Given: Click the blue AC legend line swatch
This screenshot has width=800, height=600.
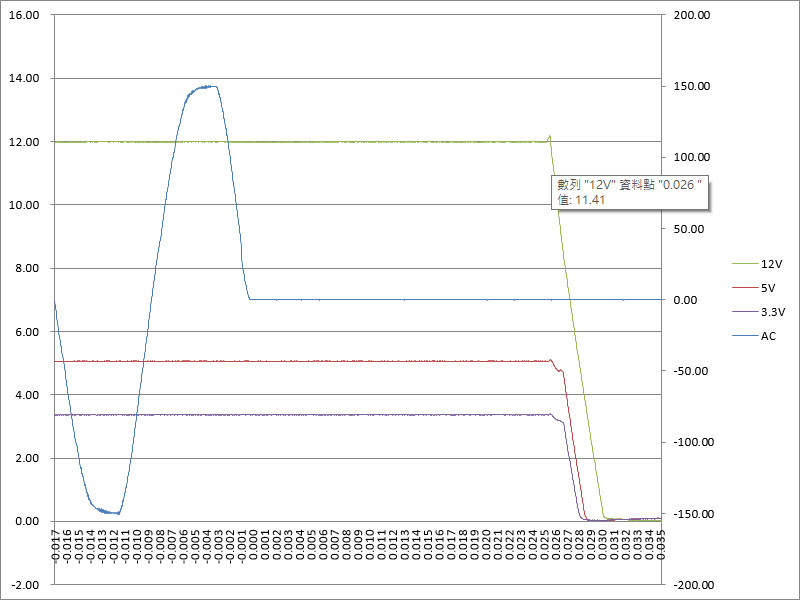Looking at the screenshot, I should 745,336.
